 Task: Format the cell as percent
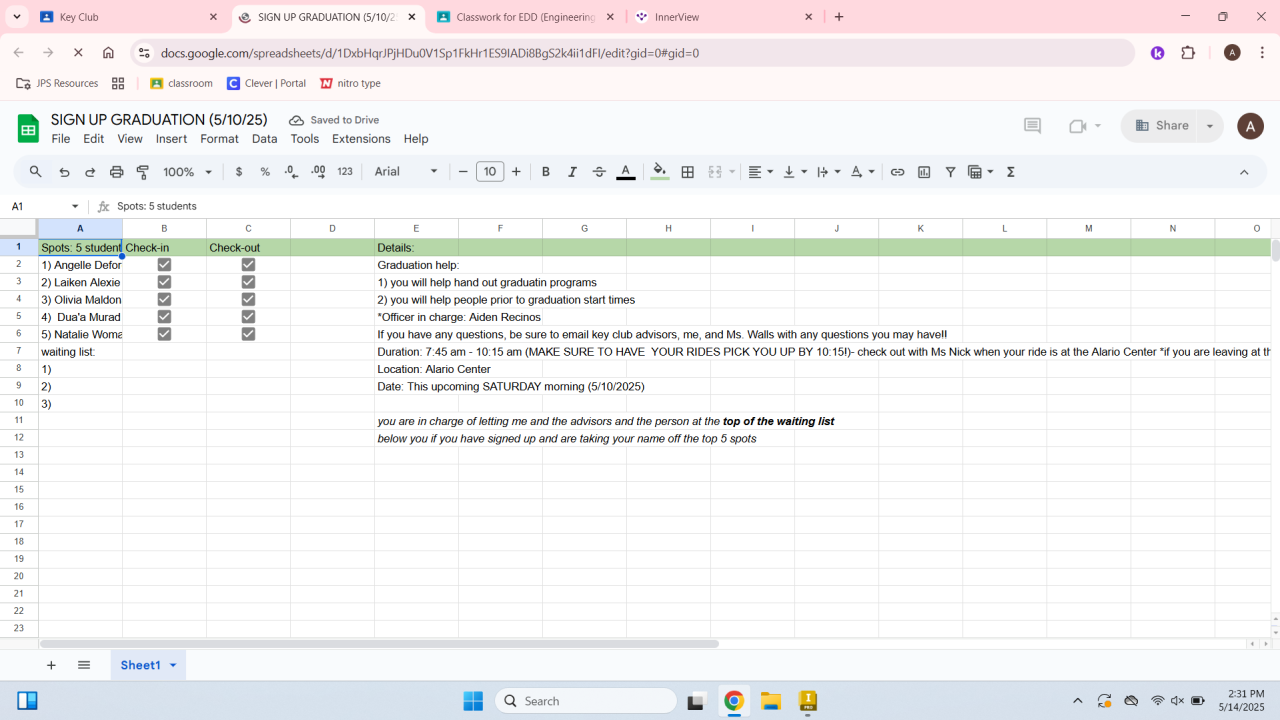pos(265,172)
